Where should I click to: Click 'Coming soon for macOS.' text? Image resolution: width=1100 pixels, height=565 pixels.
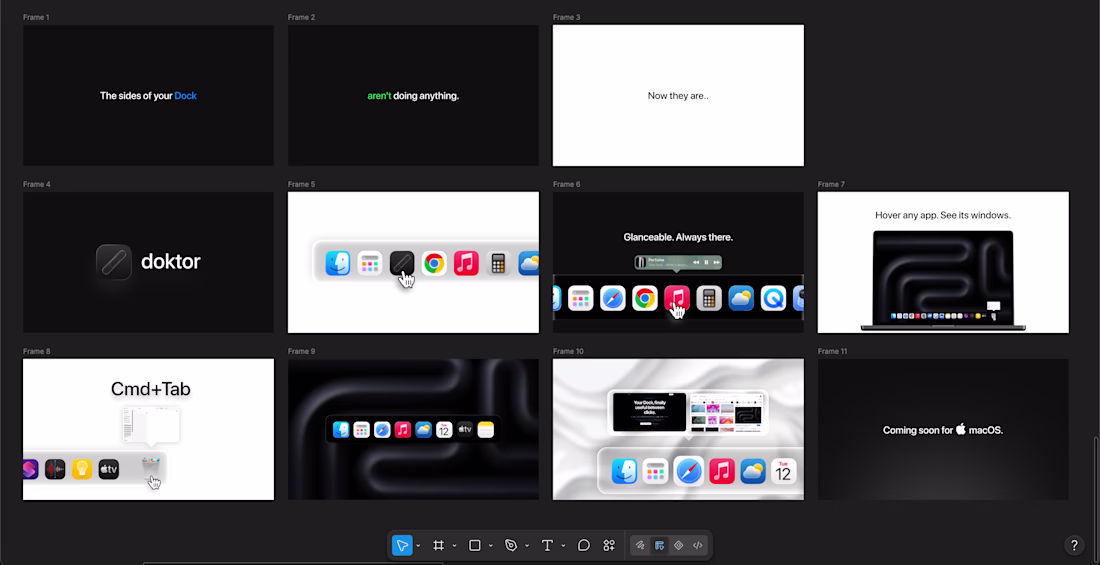(x=943, y=430)
